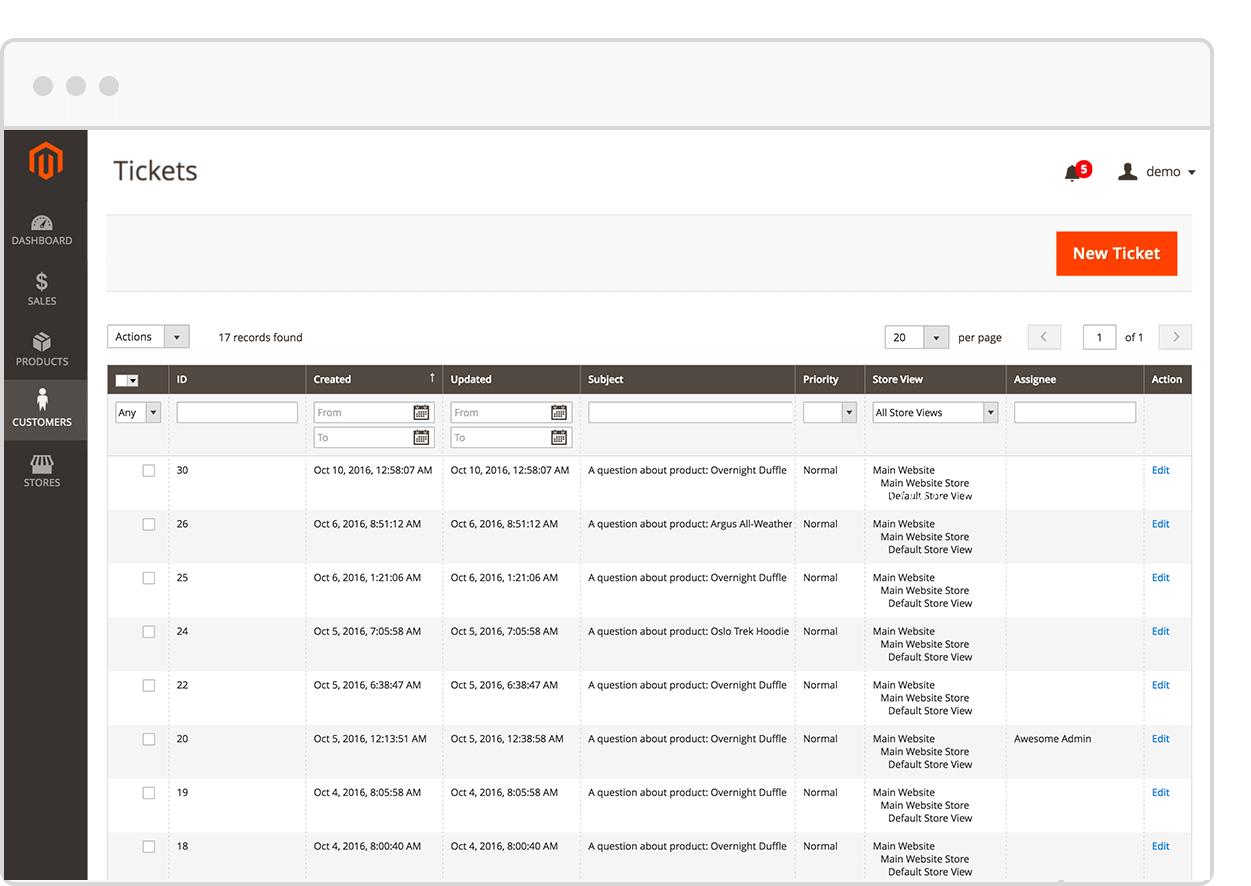Select checkbox for ticket 26

[x=149, y=524]
